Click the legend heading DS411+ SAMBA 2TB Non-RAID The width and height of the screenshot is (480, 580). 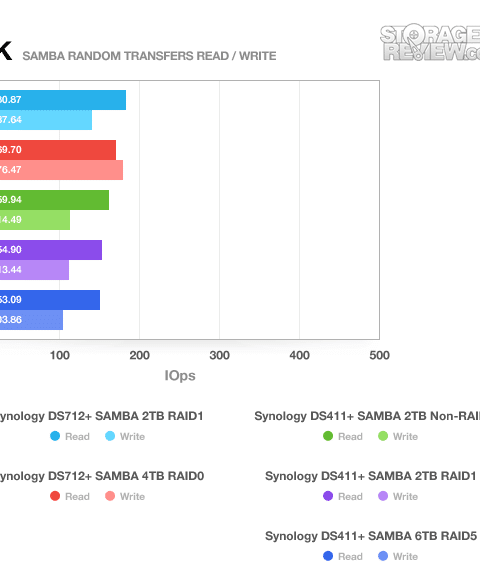click(367, 416)
